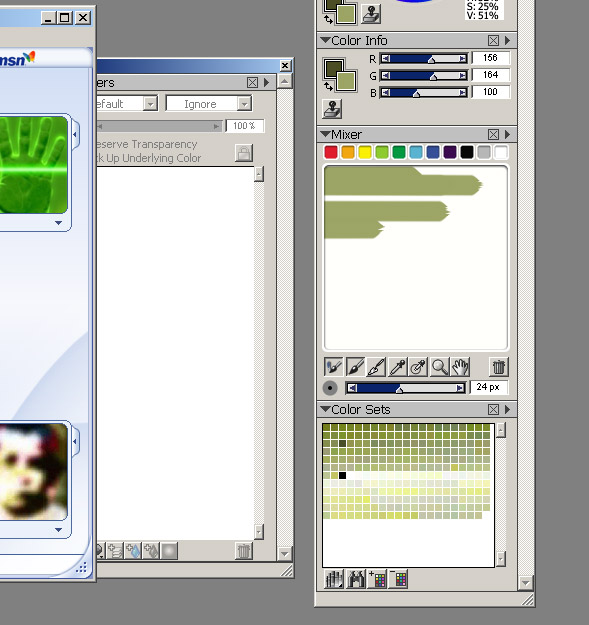This screenshot has height=625, width=589.
Task: Pick the red color well in the Mixer
Action: pos(331,152)
